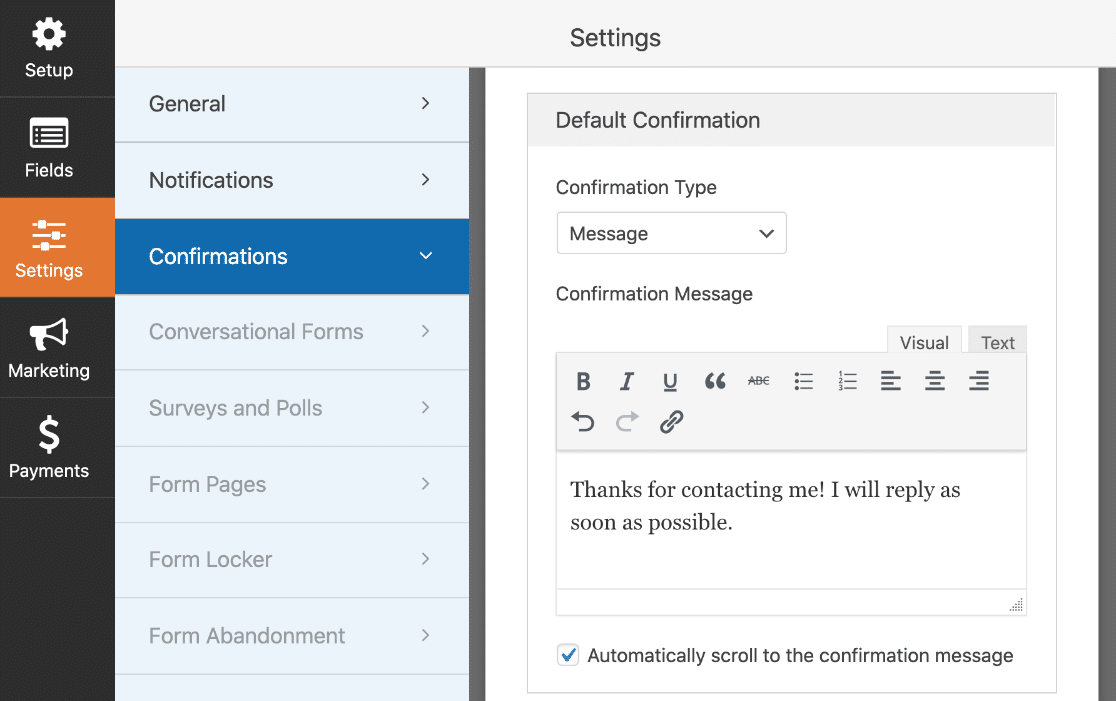This screenshot has height=701, width=1116.
Task: Open Form Pages section
Action: click(292, 485)
